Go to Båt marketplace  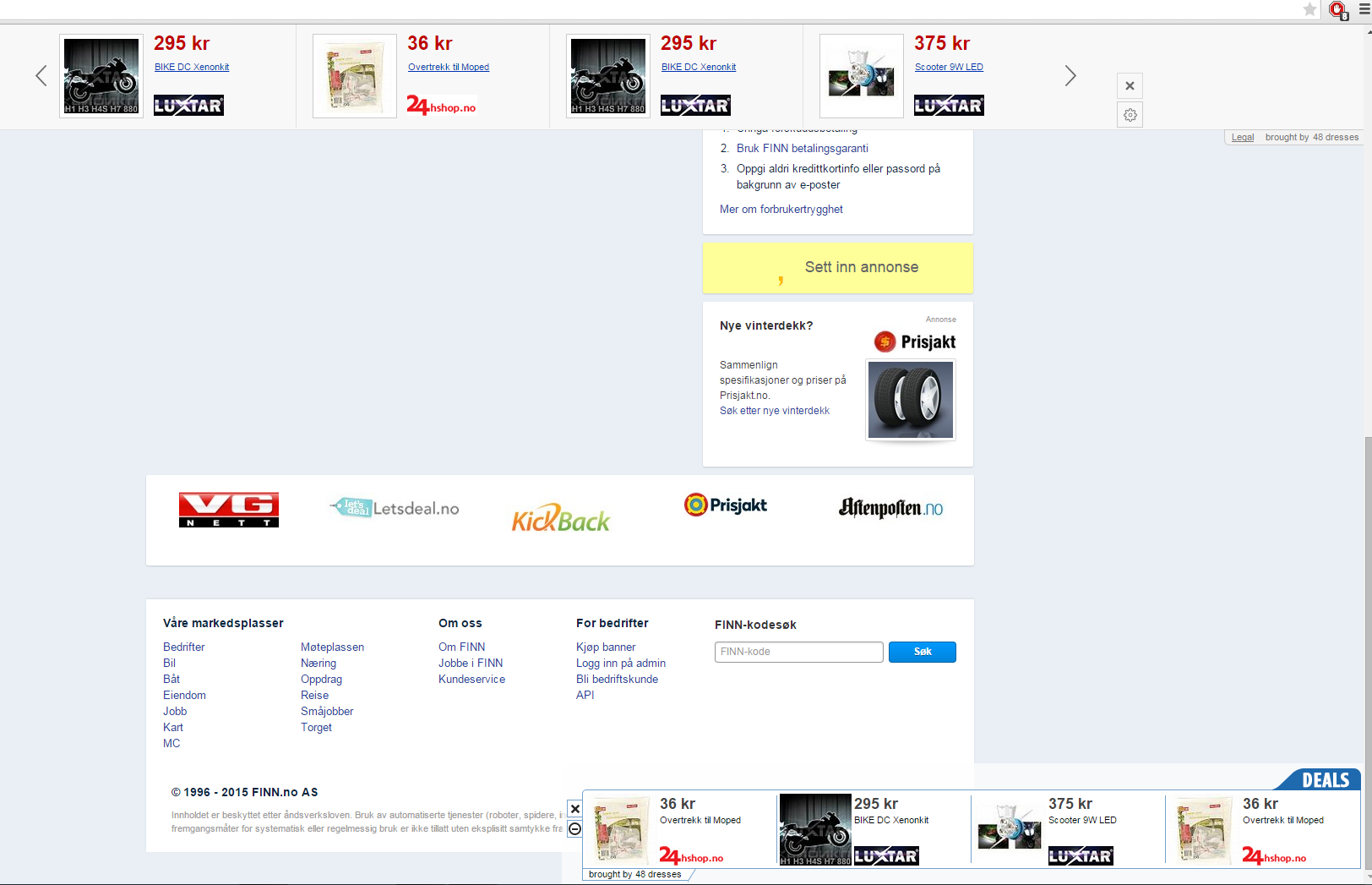click(x=171, y=679)
